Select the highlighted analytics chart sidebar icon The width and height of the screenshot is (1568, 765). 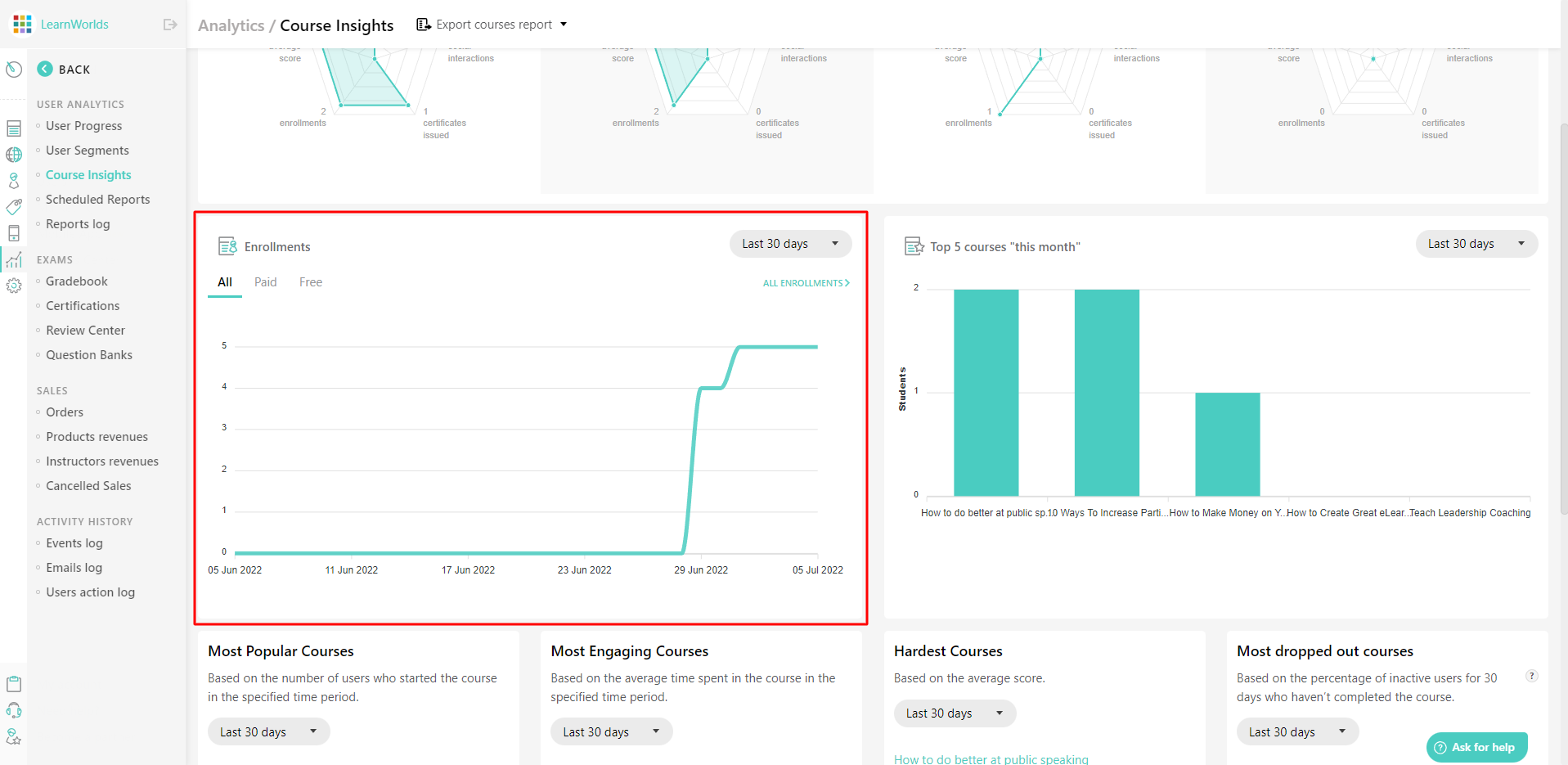14,260
